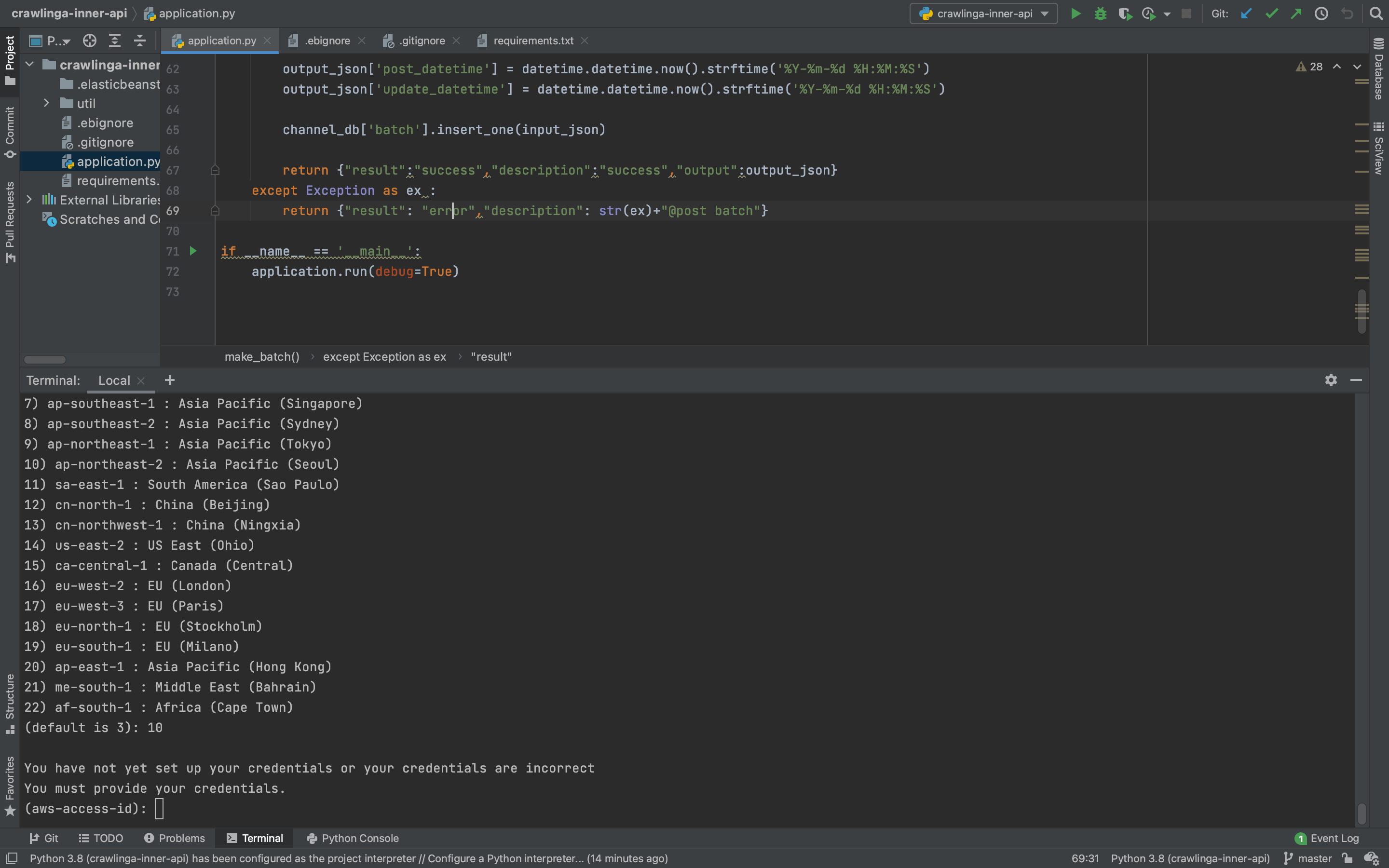Fold the code block at line 67

[x=215, y=170]
